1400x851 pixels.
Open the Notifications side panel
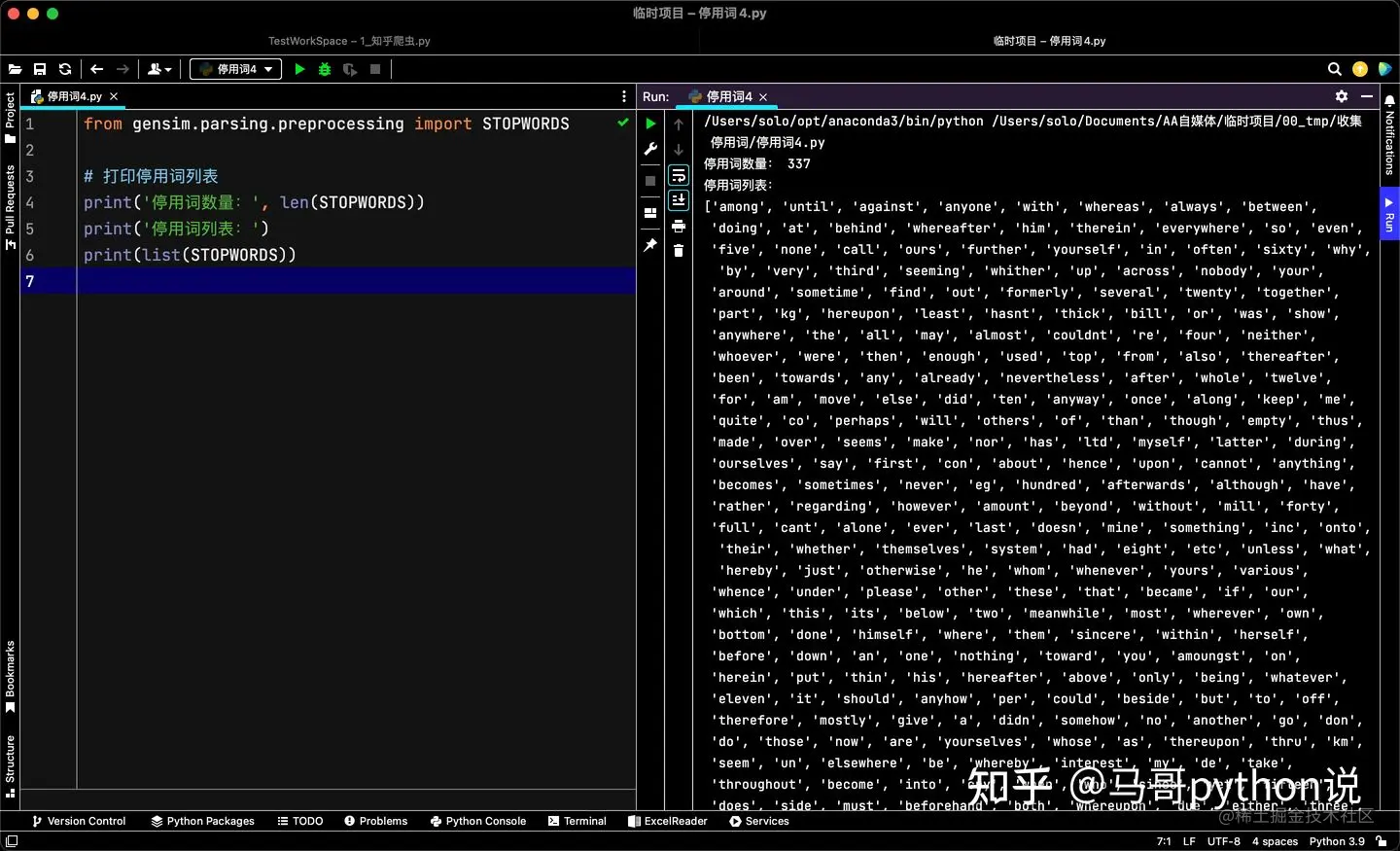click(1390, 134)
